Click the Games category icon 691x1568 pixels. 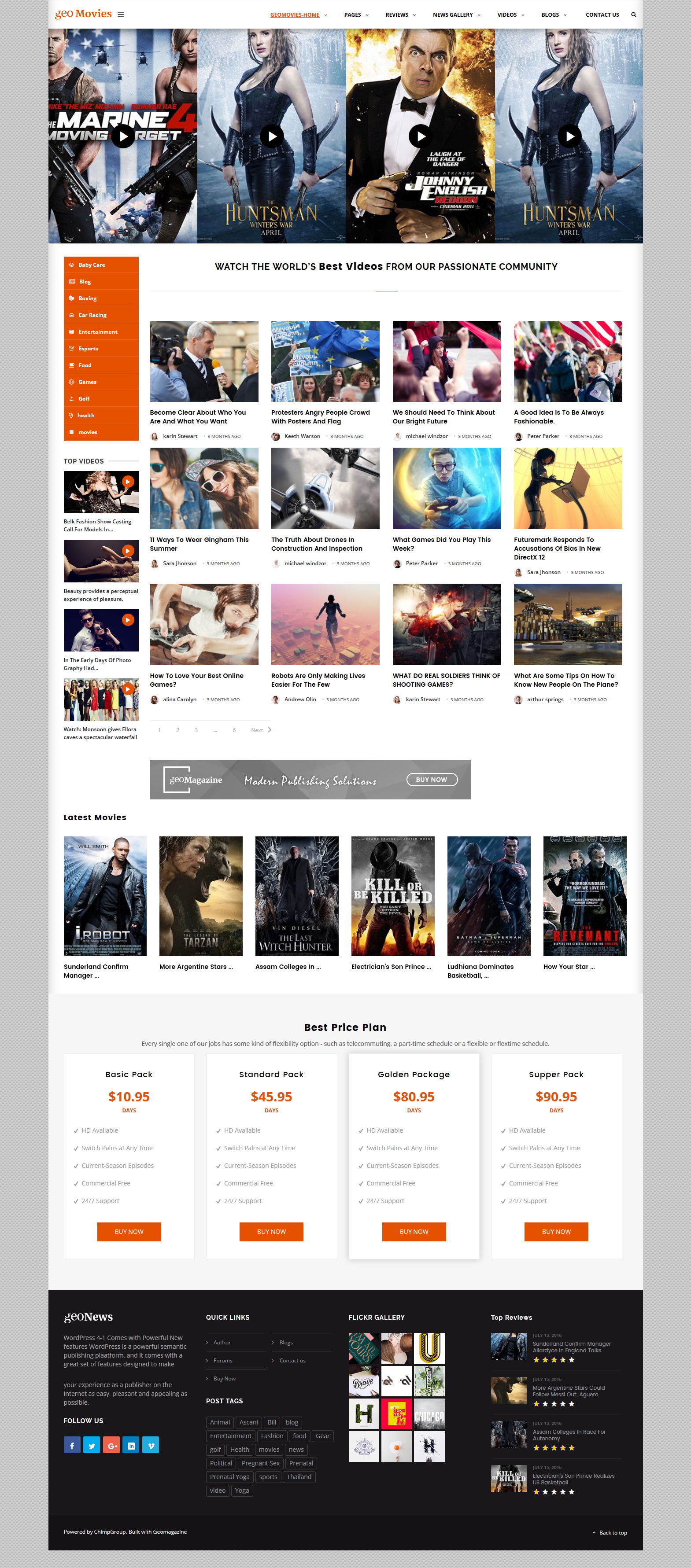71,382
